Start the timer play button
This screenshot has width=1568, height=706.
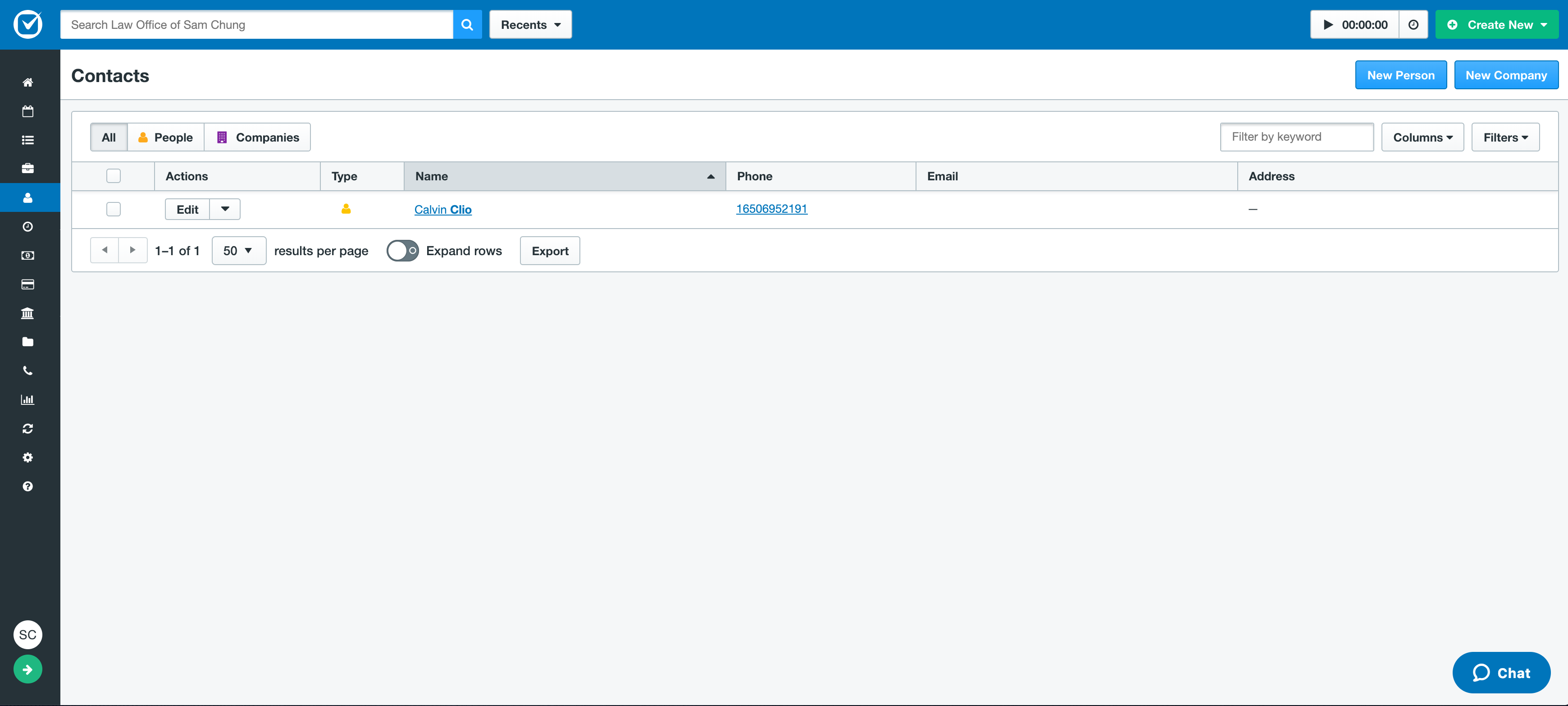pyautogui.click(x=1328, y=24)
